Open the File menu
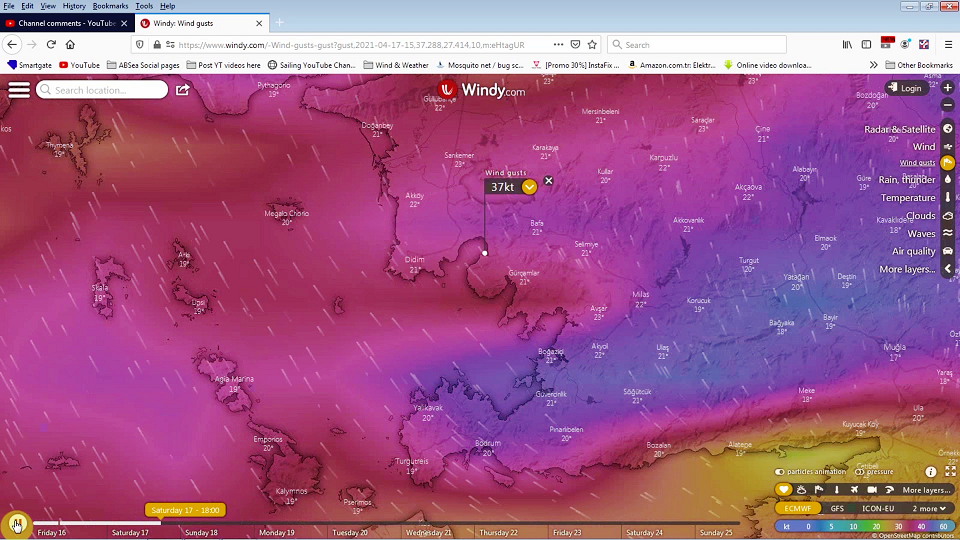Image resolution: width=960 pixels, height=540 pixels. pos(9,6)
